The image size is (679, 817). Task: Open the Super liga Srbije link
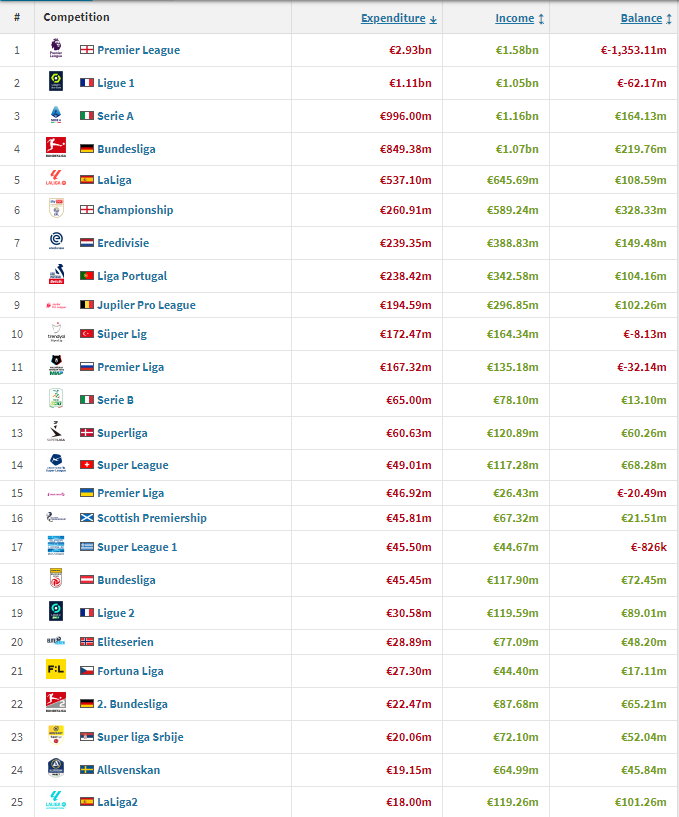click(140, 737)
